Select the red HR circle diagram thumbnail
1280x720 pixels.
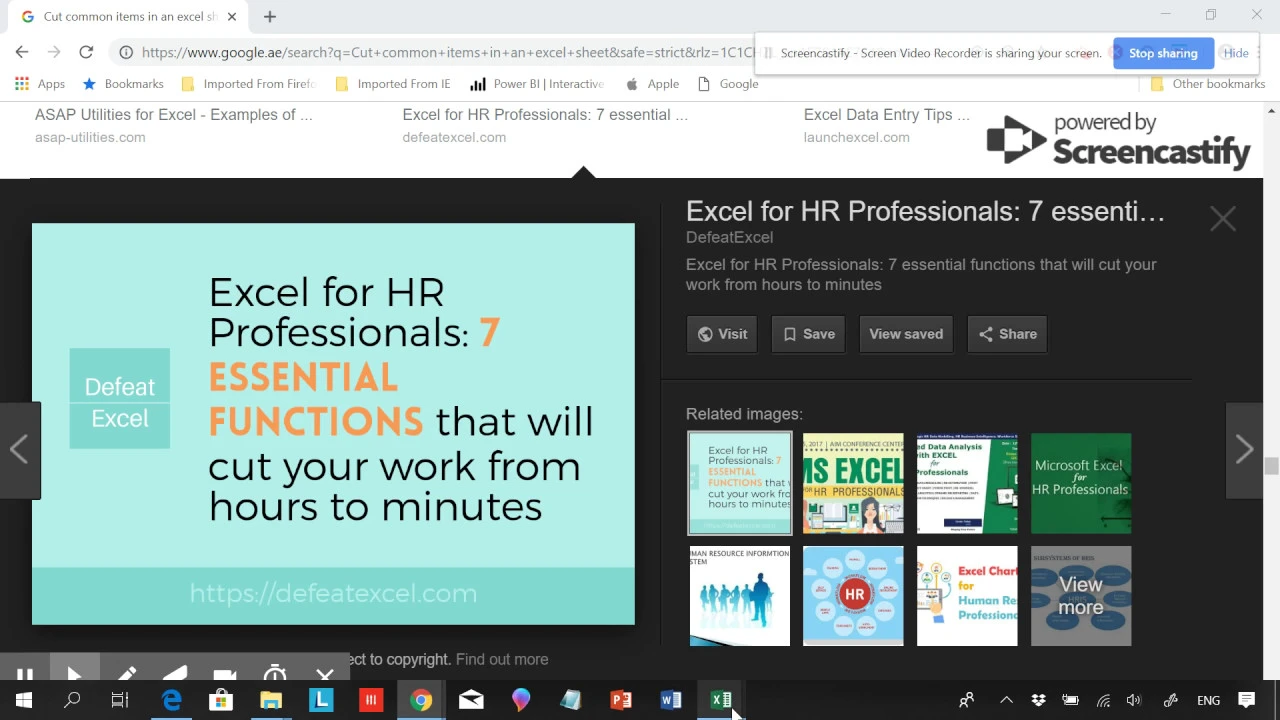pyautogui.click(x=853, y=596)
